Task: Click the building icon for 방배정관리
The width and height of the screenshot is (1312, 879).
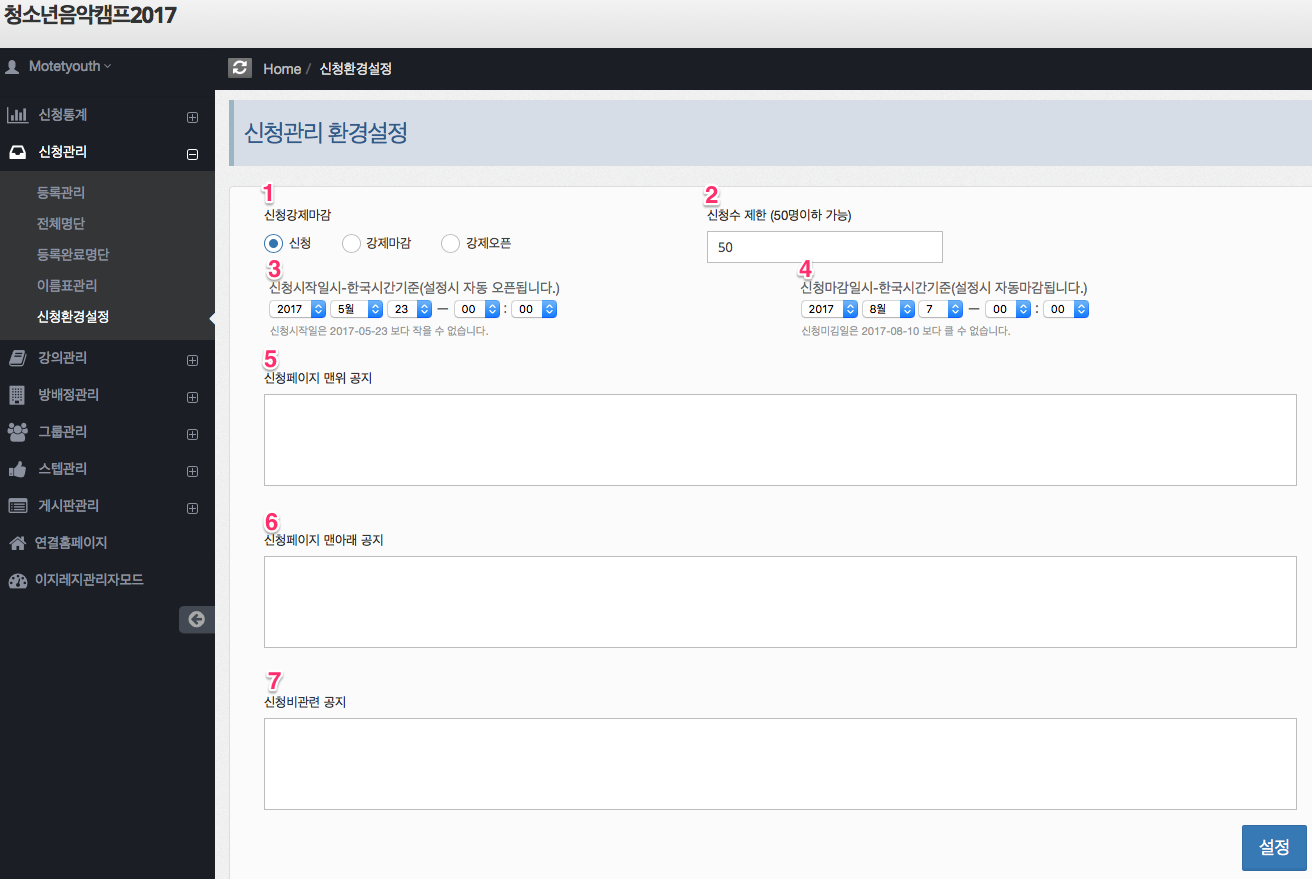Action: [16, 395]
